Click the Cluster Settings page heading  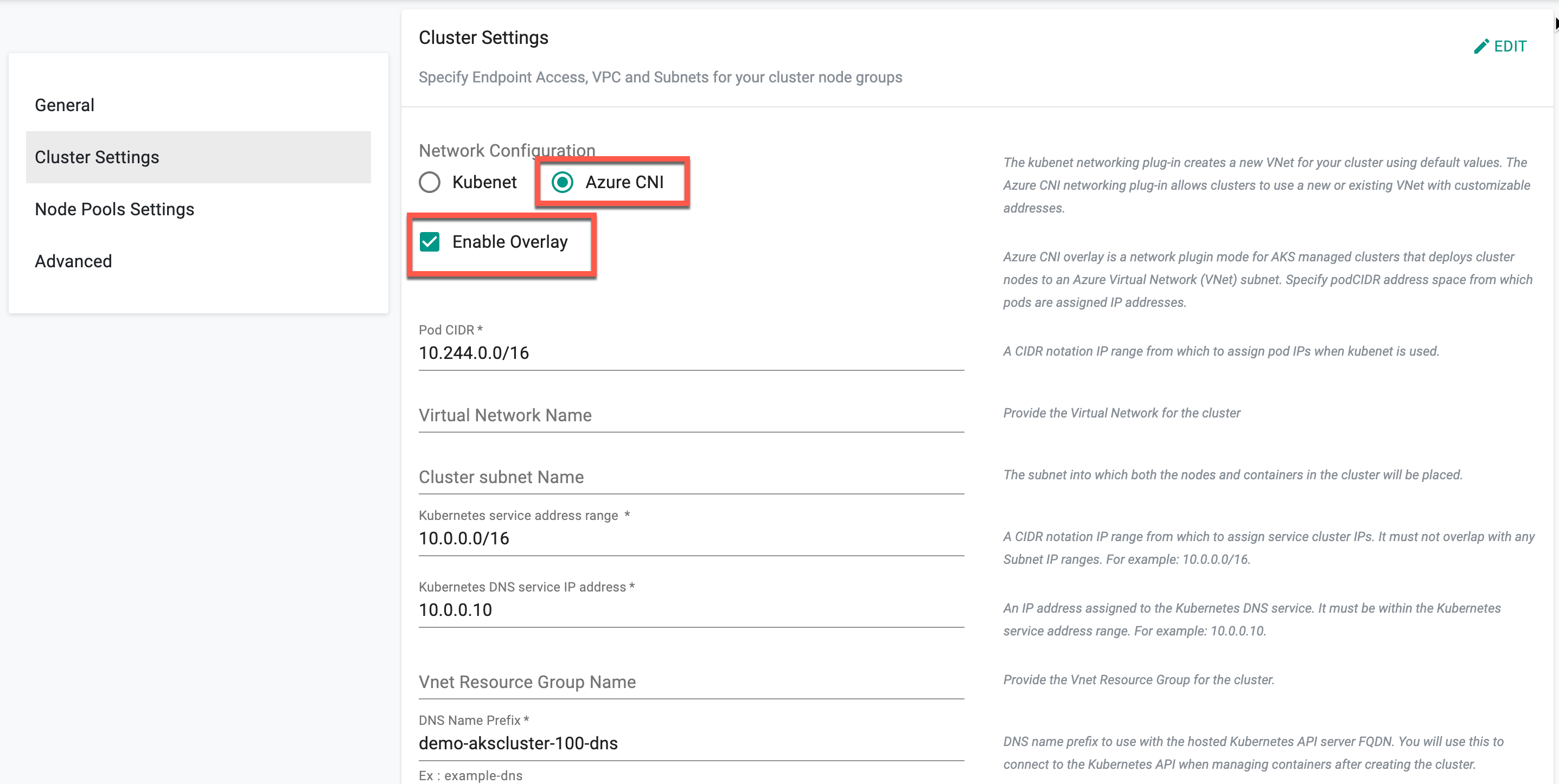483,37
